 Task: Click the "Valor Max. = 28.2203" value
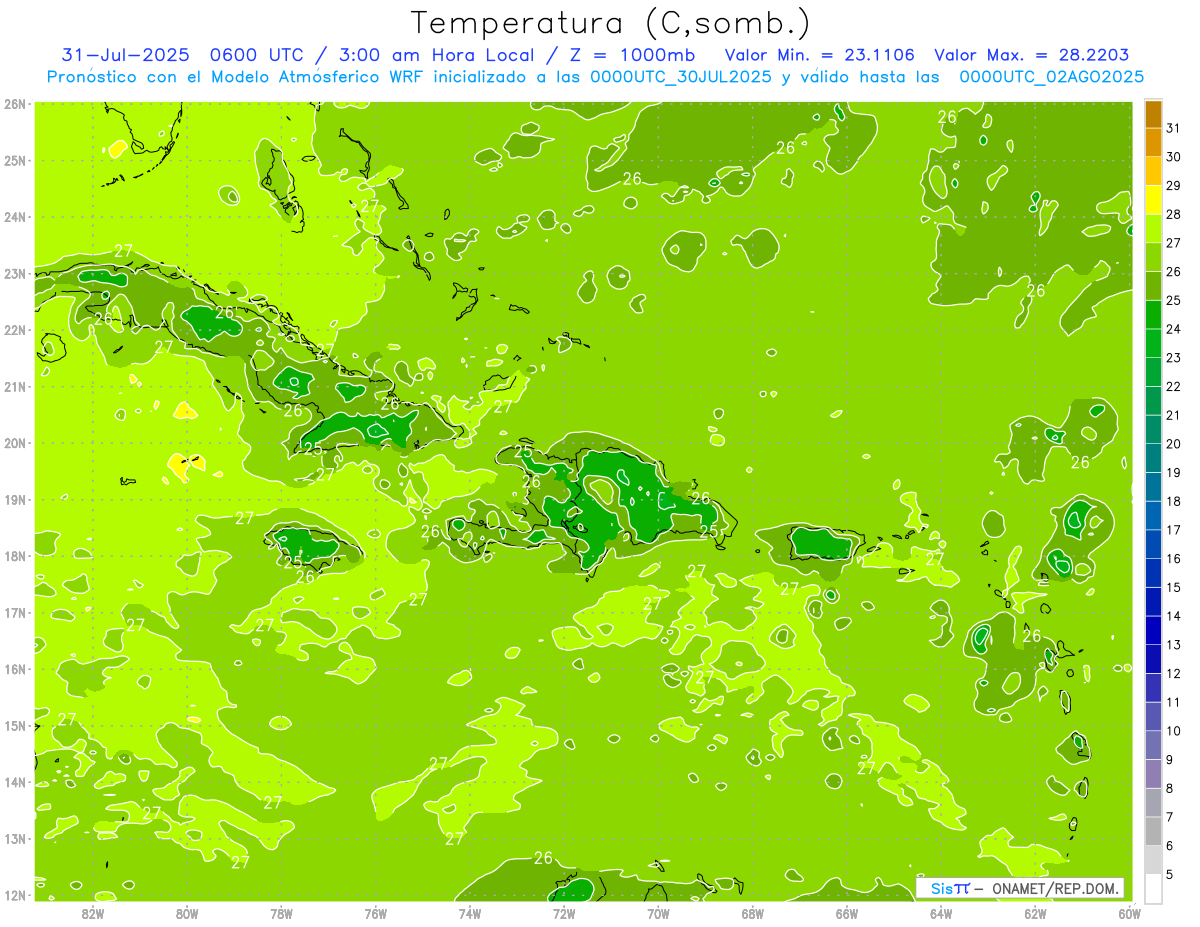[x=1032, y=55]
